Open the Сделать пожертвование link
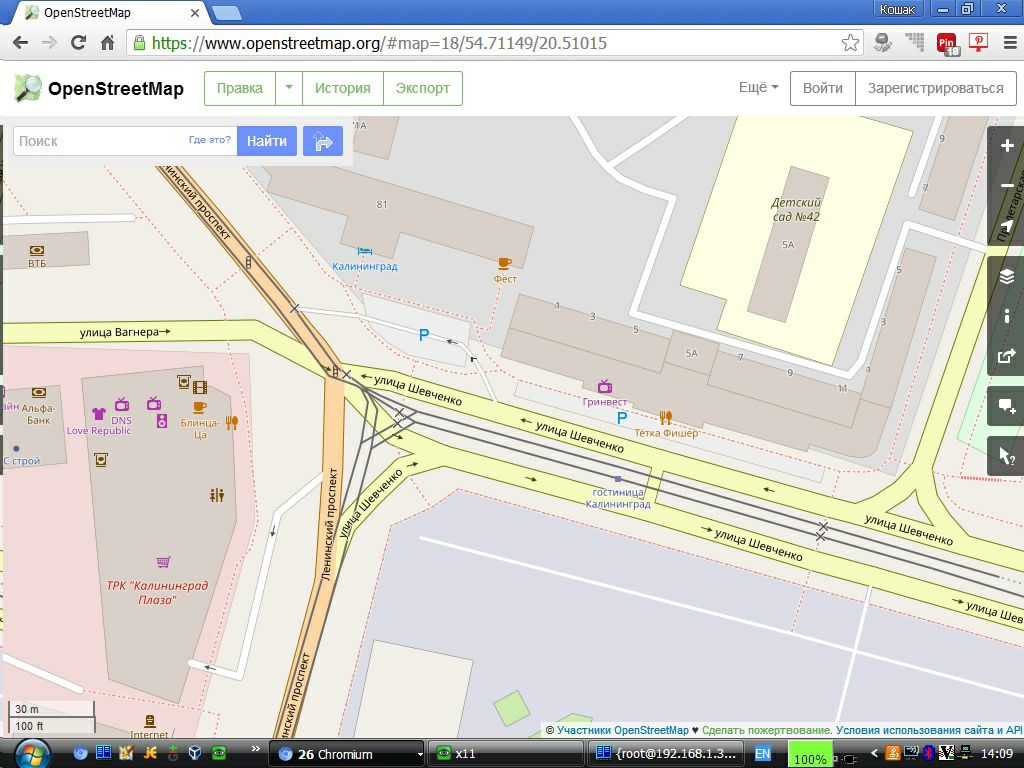 tap(767, 730)
